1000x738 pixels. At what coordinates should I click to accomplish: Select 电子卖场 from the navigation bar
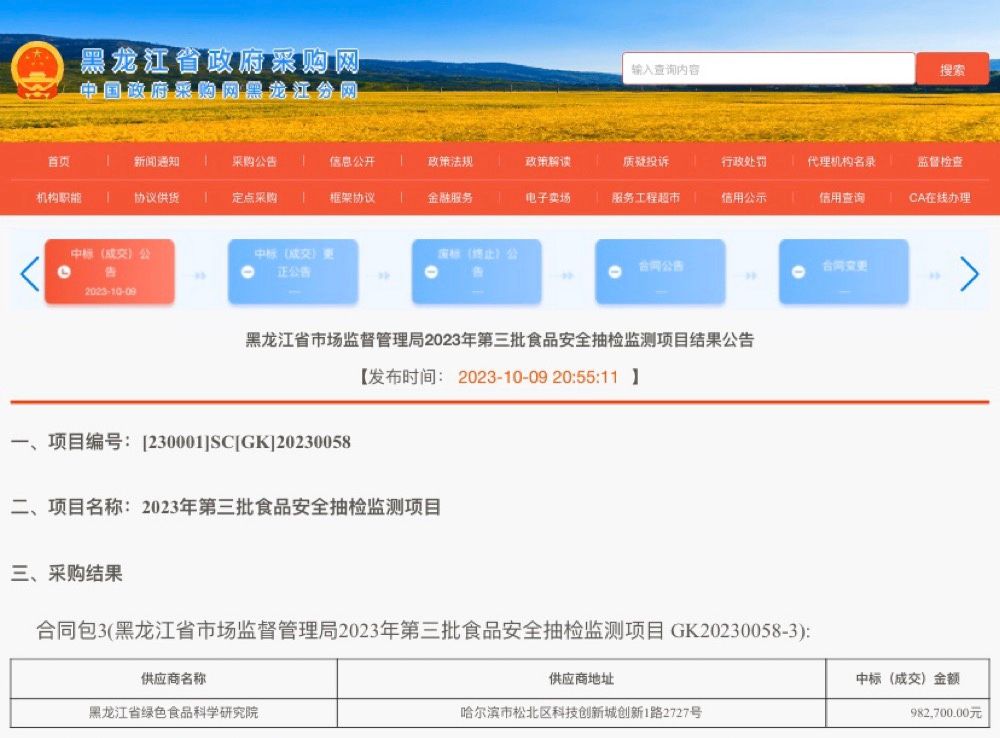point(548,198)
